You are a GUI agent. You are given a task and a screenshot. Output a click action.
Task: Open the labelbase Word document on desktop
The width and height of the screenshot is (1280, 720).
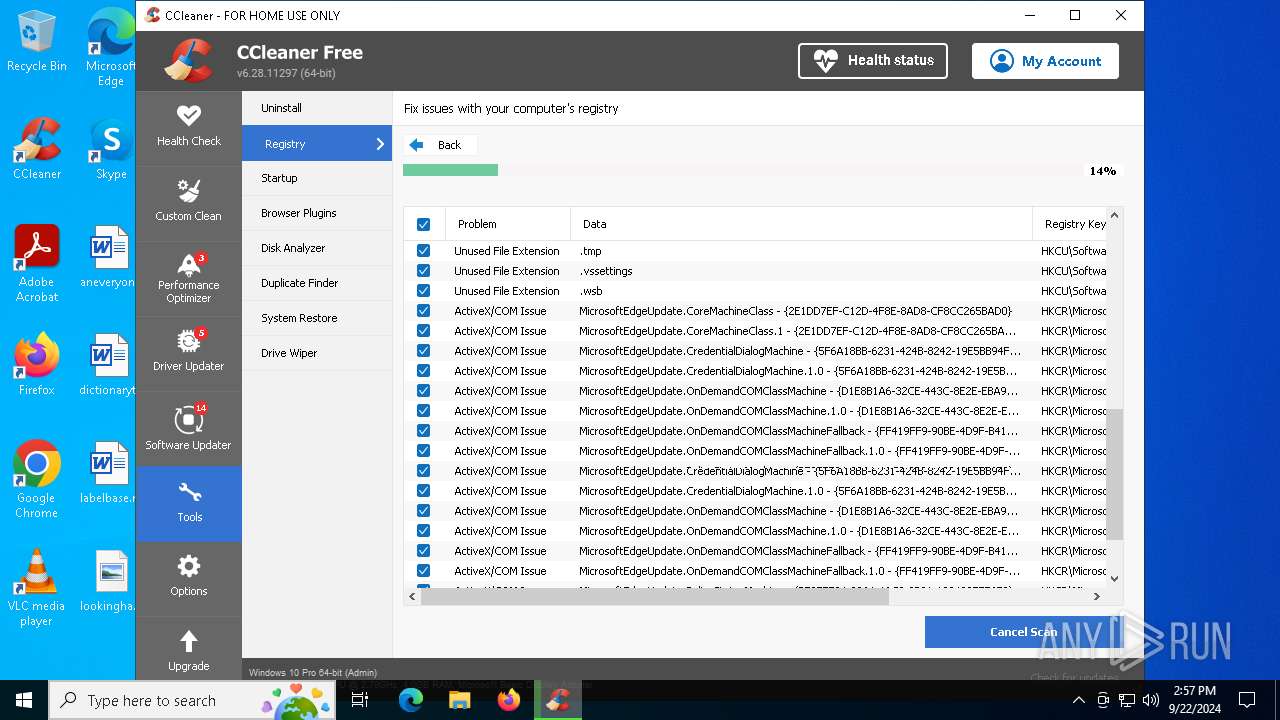[108, 473]
